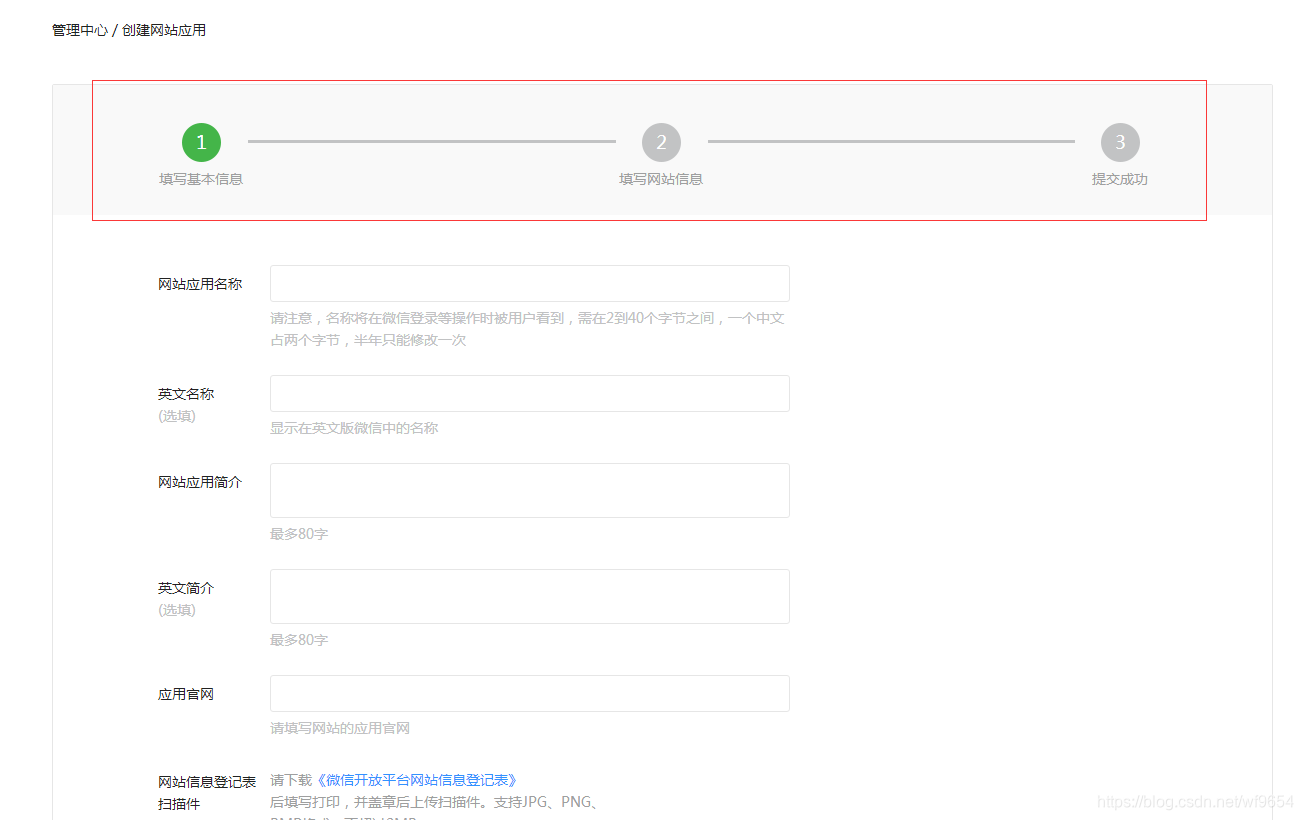
Task: Click the grey step 3 circle
Action: (x=1120, y=142)
